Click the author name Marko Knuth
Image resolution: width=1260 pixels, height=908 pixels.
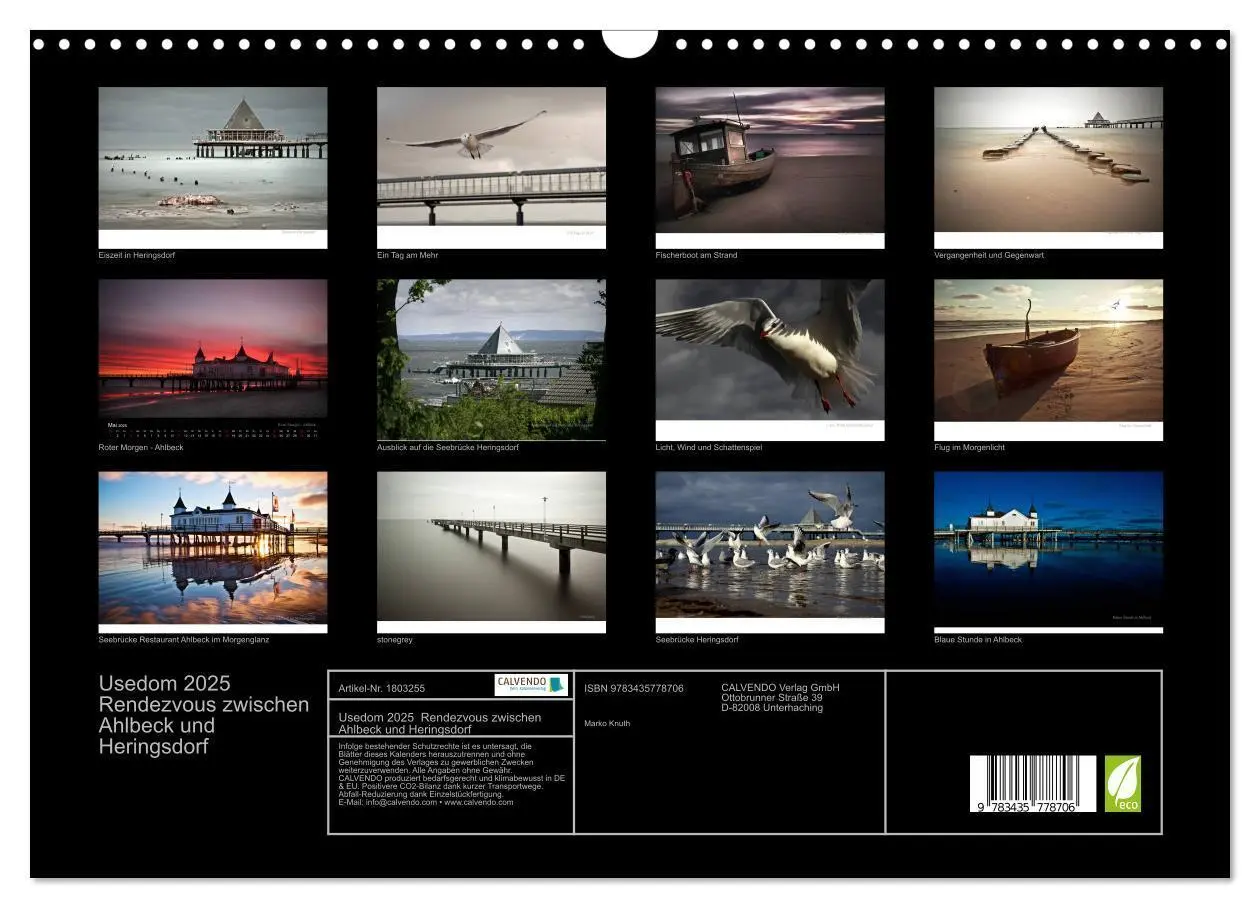coord(607,723)
